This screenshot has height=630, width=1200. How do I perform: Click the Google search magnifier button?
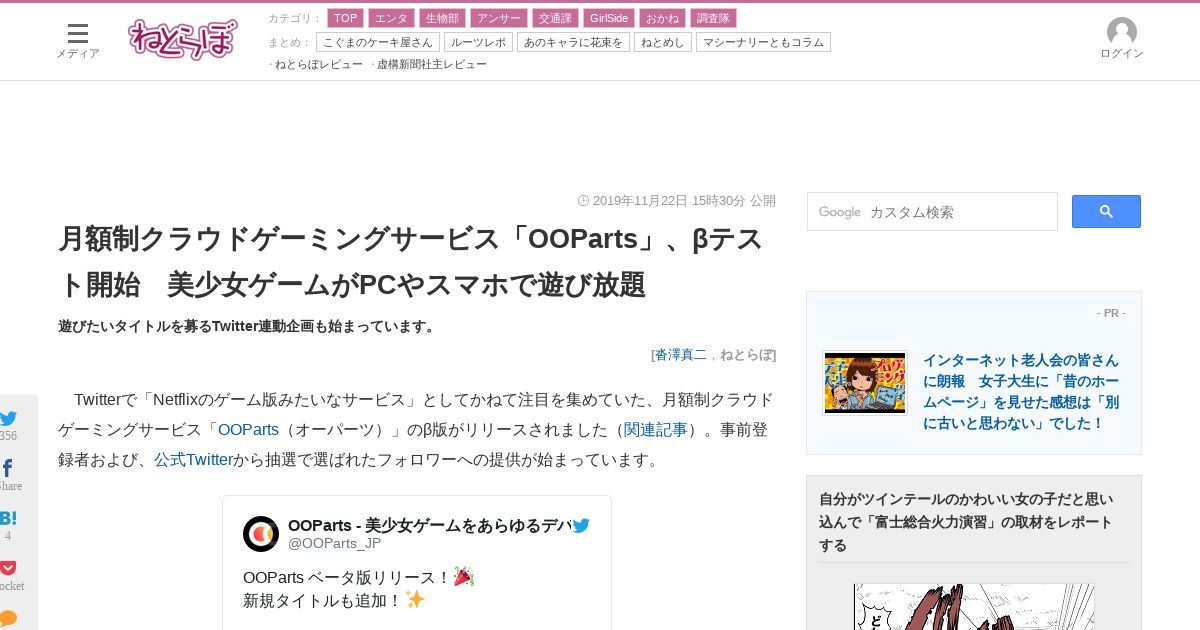click(1106, 211)
